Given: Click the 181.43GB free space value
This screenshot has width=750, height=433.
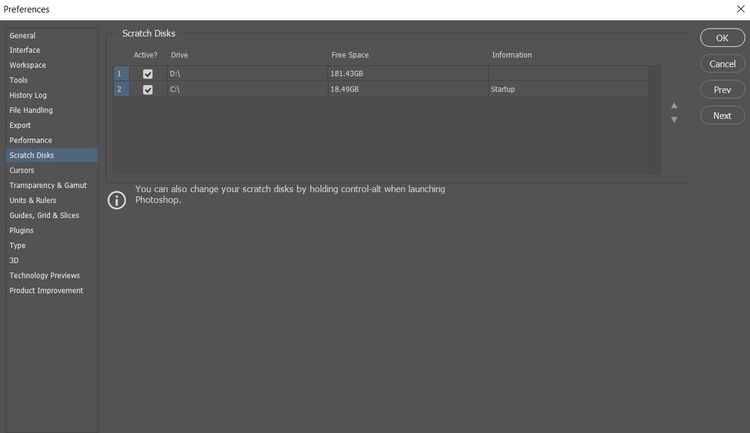Looking at the screenshot, I should click(347, 74).
